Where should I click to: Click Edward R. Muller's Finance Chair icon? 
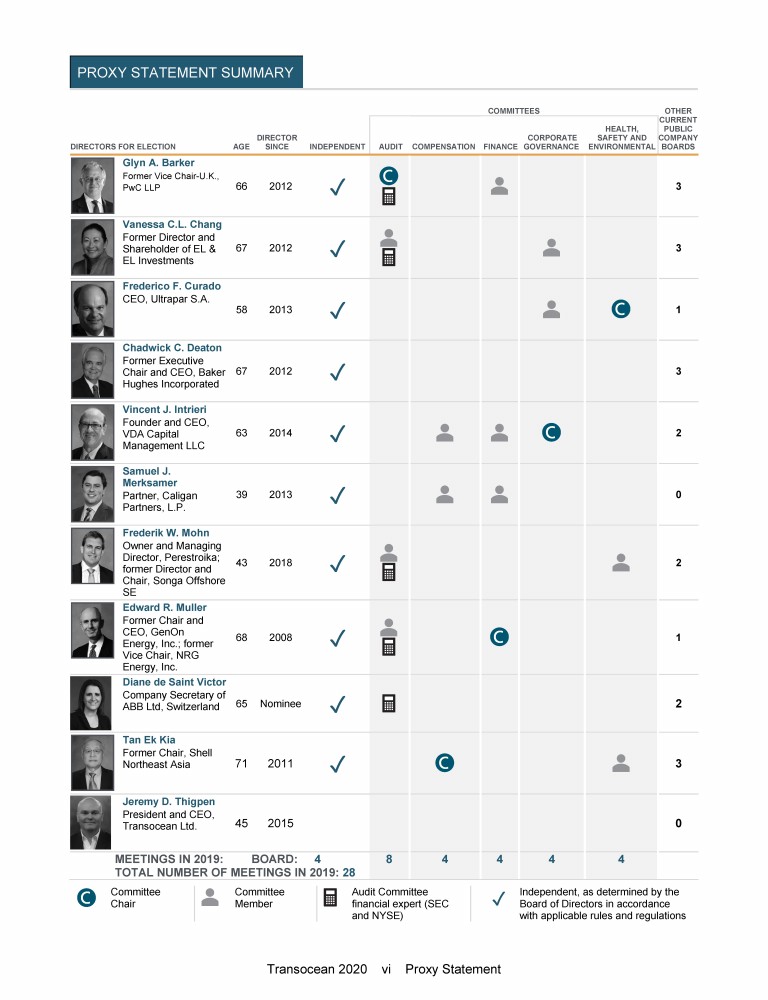(500, 636)
